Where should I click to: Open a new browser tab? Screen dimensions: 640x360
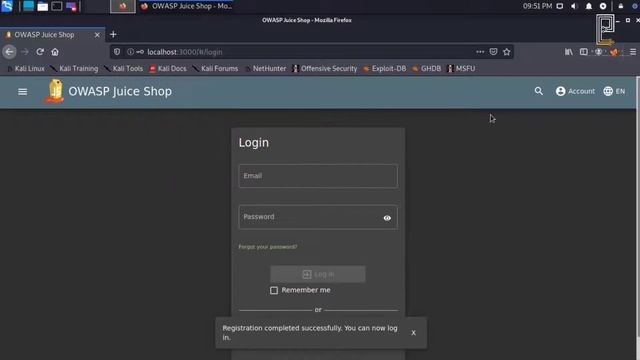pyautogui.click(x=113, y=35)
